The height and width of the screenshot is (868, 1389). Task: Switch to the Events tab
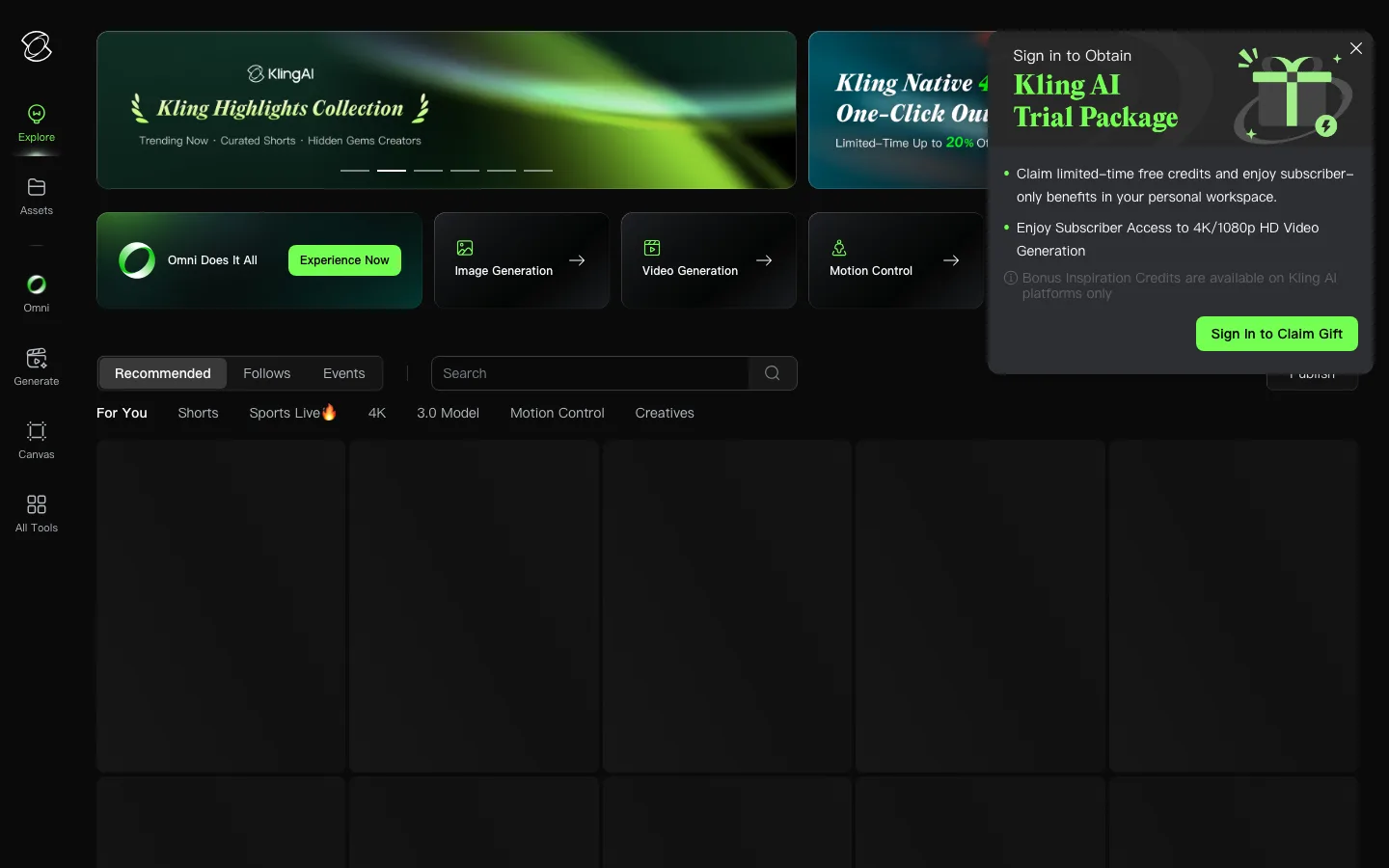click(344, 373)
